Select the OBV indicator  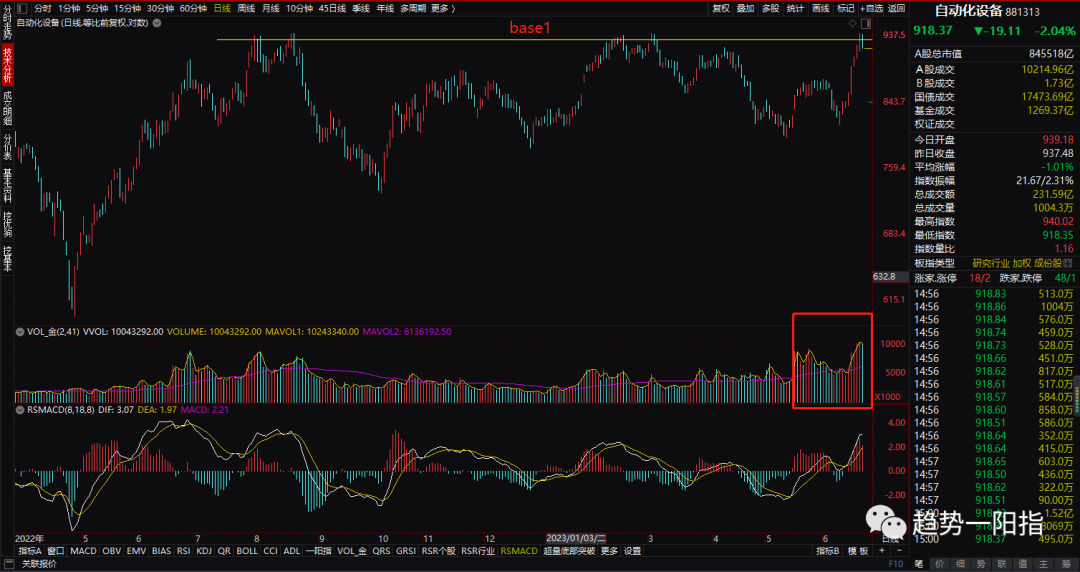click(112, 551)
